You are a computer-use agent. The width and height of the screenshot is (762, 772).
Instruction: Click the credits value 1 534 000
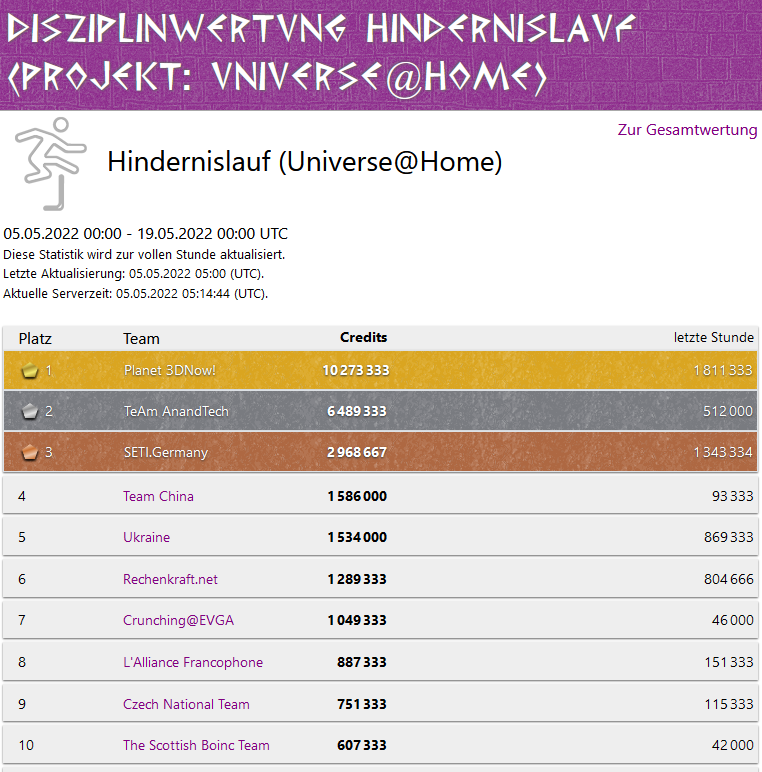pos(357,537)
